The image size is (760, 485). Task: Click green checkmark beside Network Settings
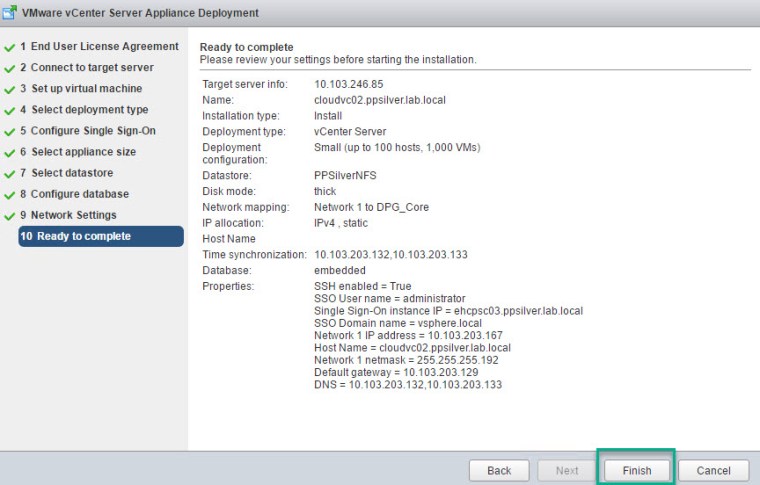tap(10, 216)
